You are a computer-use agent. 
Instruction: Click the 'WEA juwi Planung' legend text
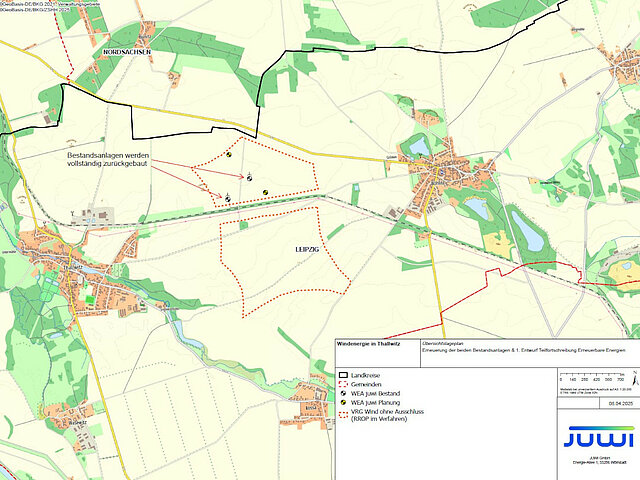(376, 402)
